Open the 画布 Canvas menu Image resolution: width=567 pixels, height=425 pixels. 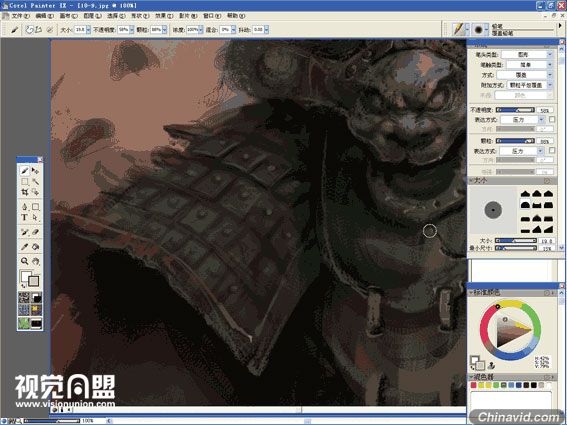(68, 16)
